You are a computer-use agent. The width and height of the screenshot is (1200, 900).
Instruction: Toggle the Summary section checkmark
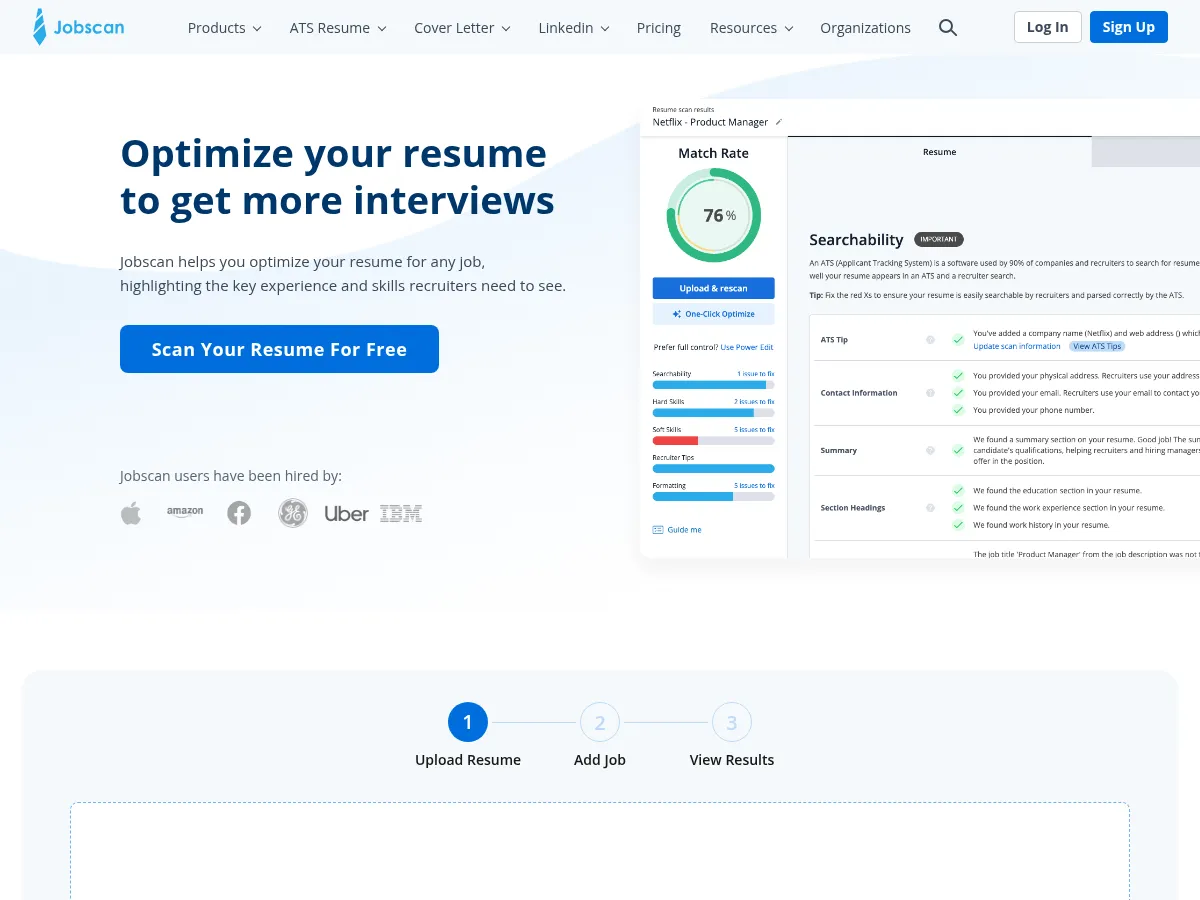(x=958, y=449)
